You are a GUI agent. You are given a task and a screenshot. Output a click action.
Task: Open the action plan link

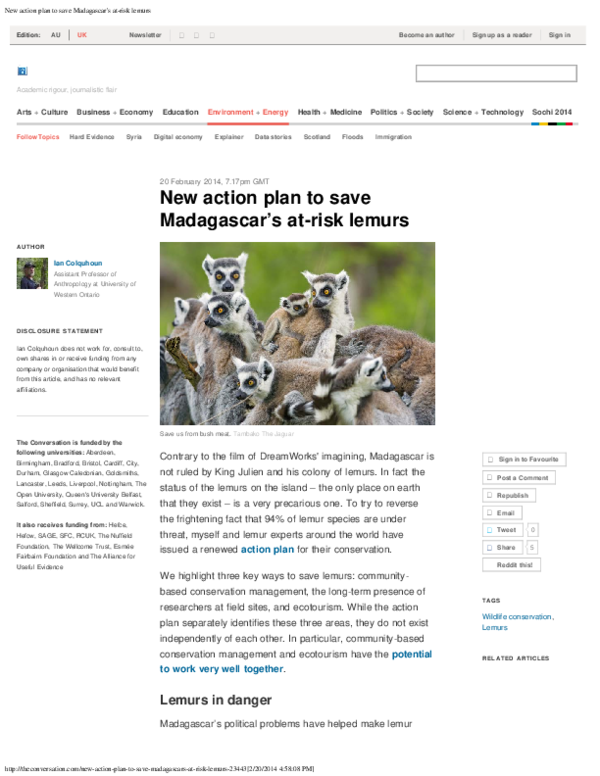(x=267, y=549)
